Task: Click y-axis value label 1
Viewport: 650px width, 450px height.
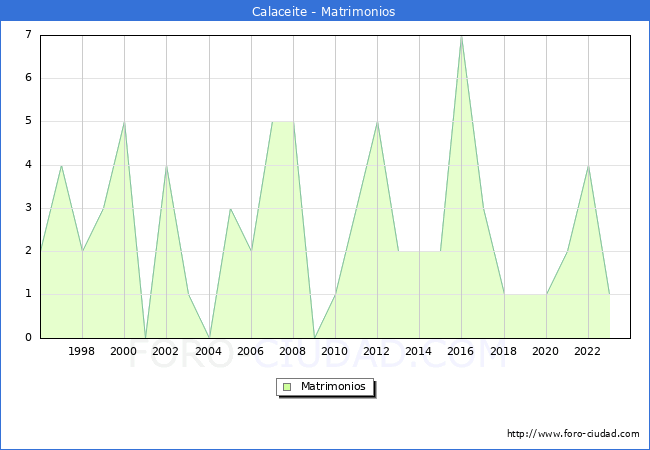Action: coord(28,294)
